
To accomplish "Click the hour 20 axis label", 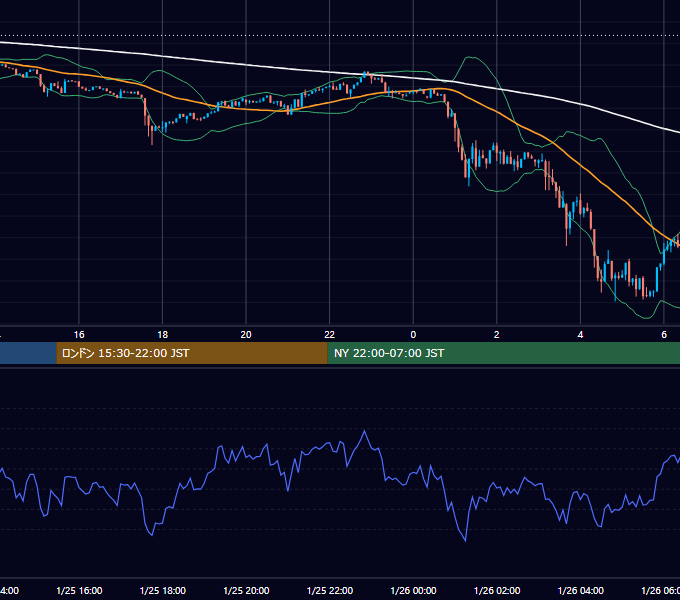I will point(246,335).
